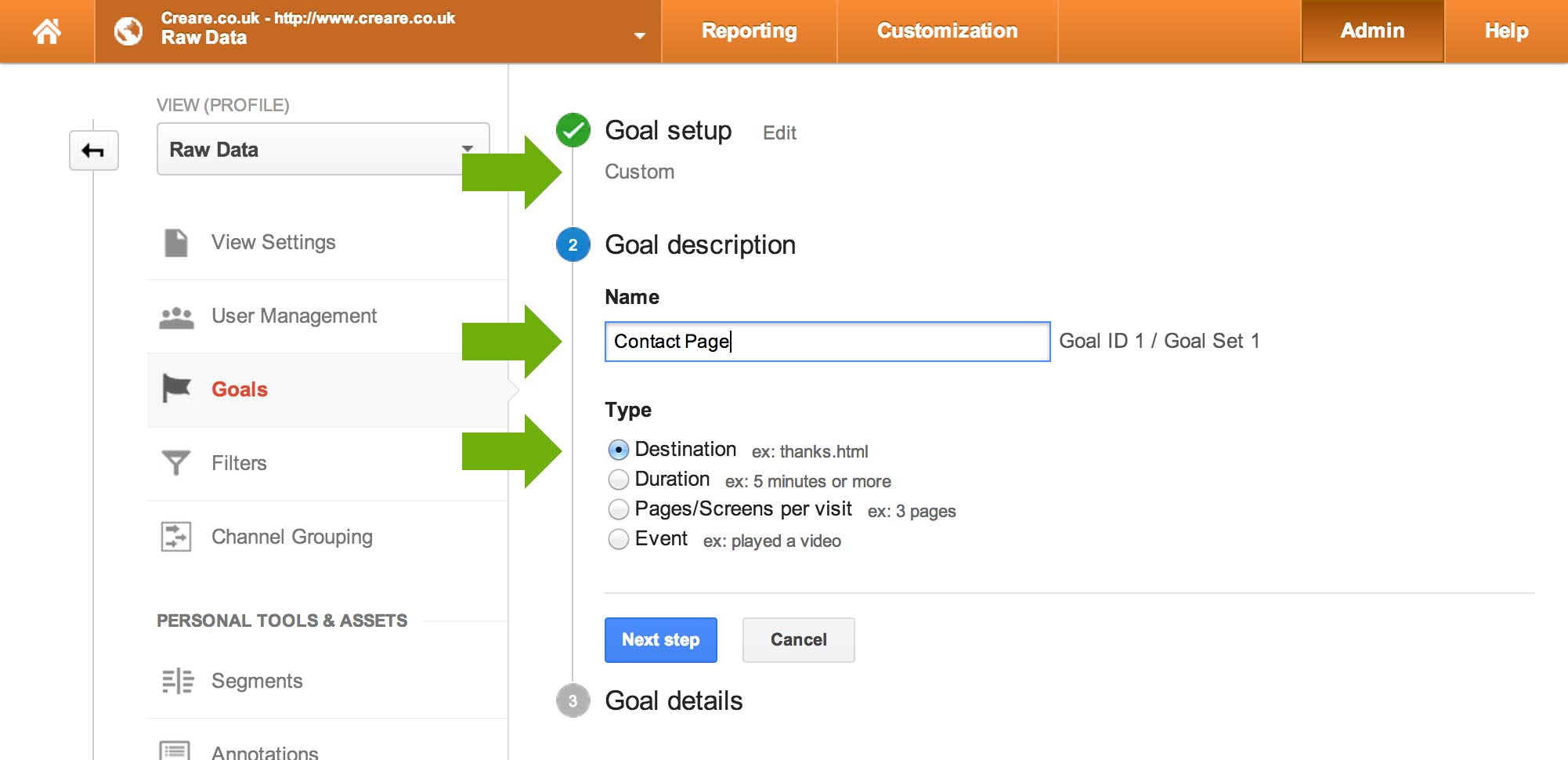Open User Management
The image size is (1568, 760).
(x=294, y=316)
